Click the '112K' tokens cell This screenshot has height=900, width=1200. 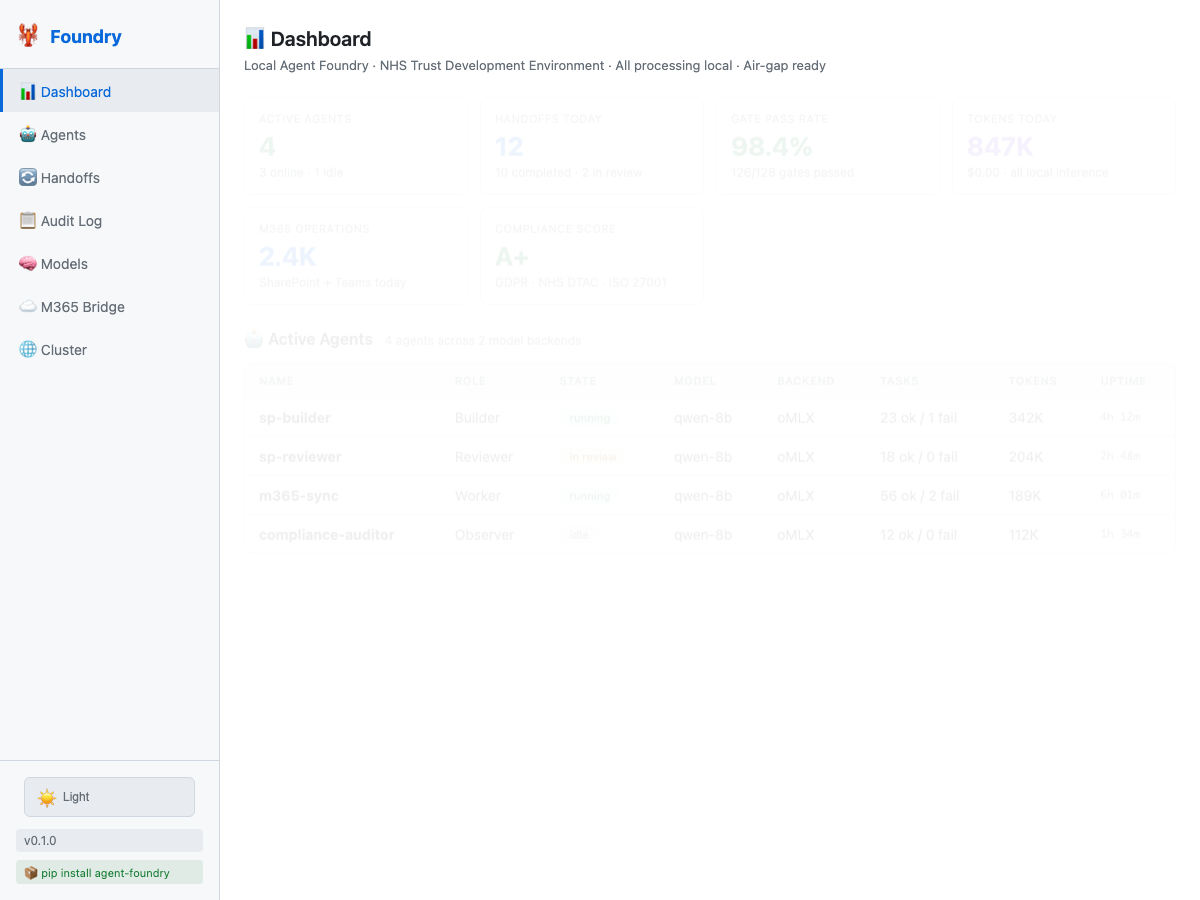click(x=1024, y=535)
